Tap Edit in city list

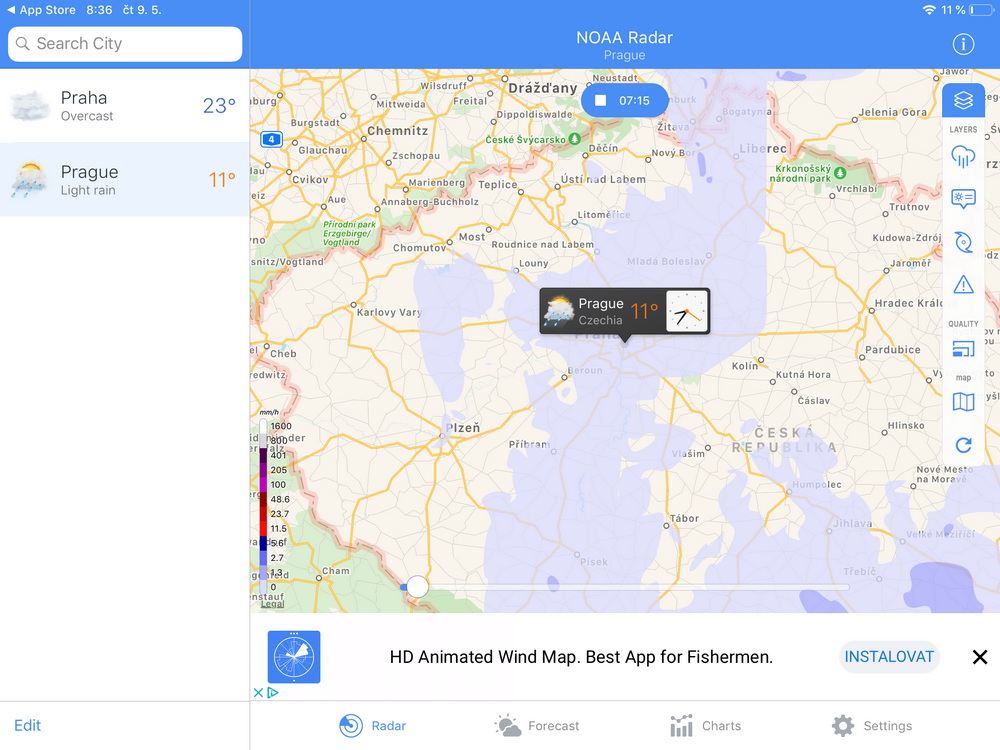(27, 725)
